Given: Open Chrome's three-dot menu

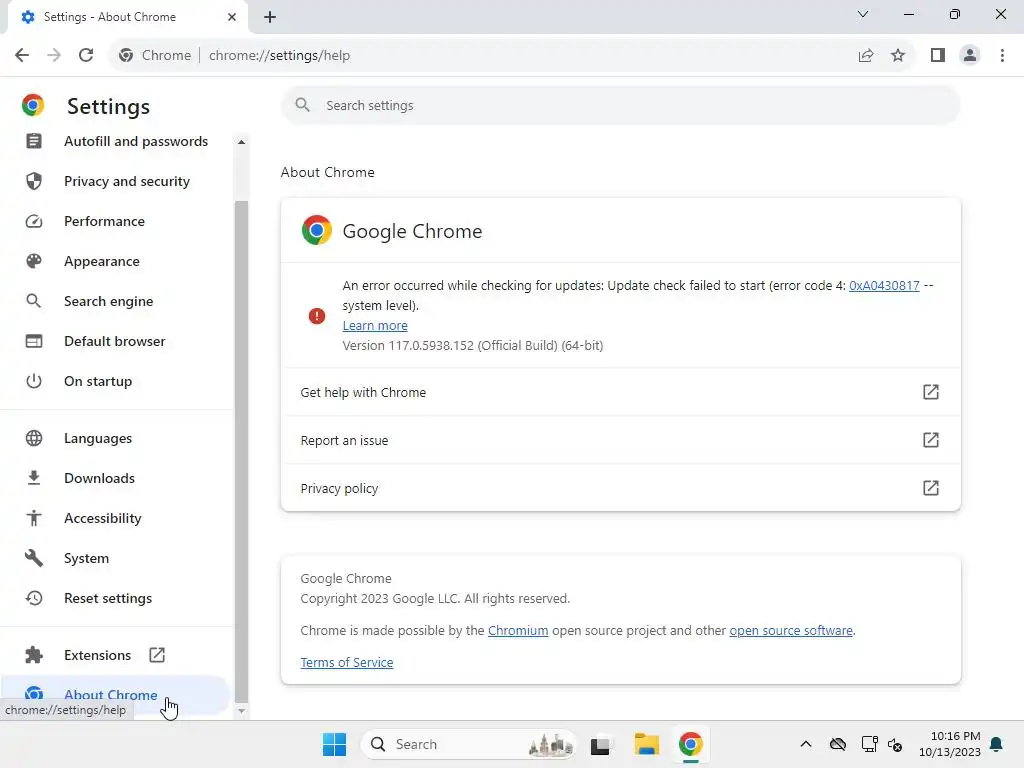Looking at the screenshot, I should click(x=1002, y=56).
